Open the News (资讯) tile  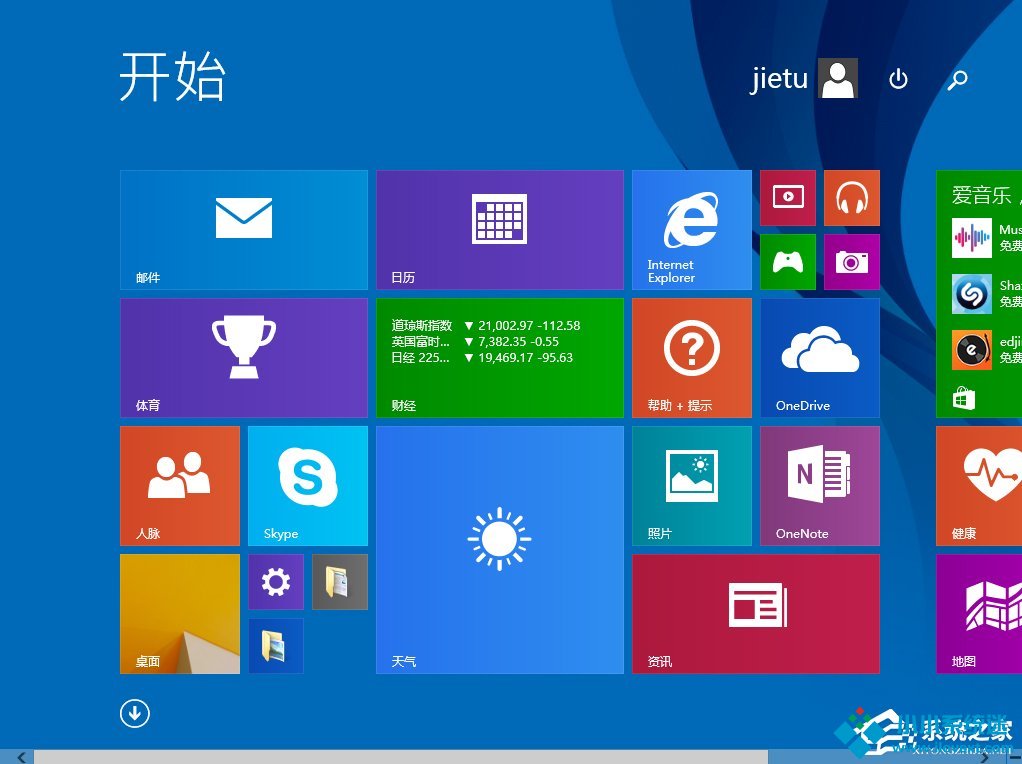[x=755, y=613]
